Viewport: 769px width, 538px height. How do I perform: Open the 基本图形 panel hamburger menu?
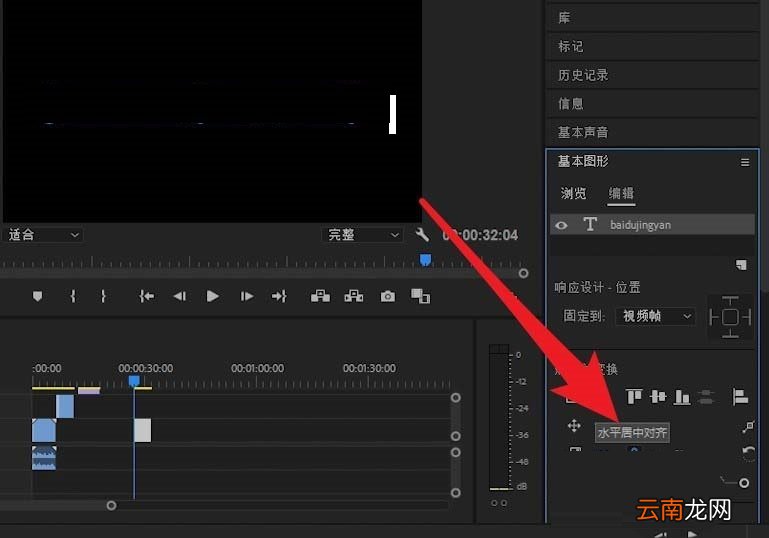pos(744,162)
